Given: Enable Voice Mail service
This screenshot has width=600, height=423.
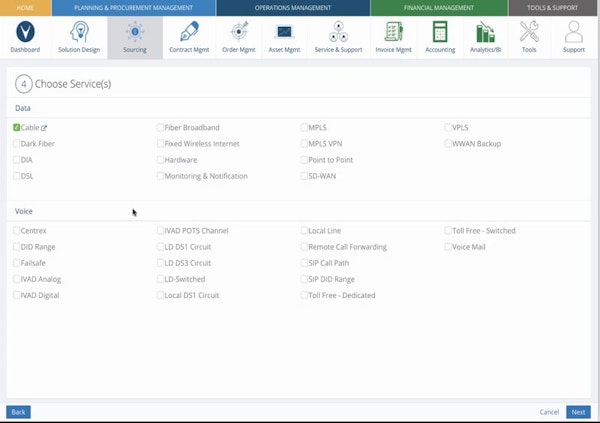Looking at the screenshot, I should pos(448,247).
